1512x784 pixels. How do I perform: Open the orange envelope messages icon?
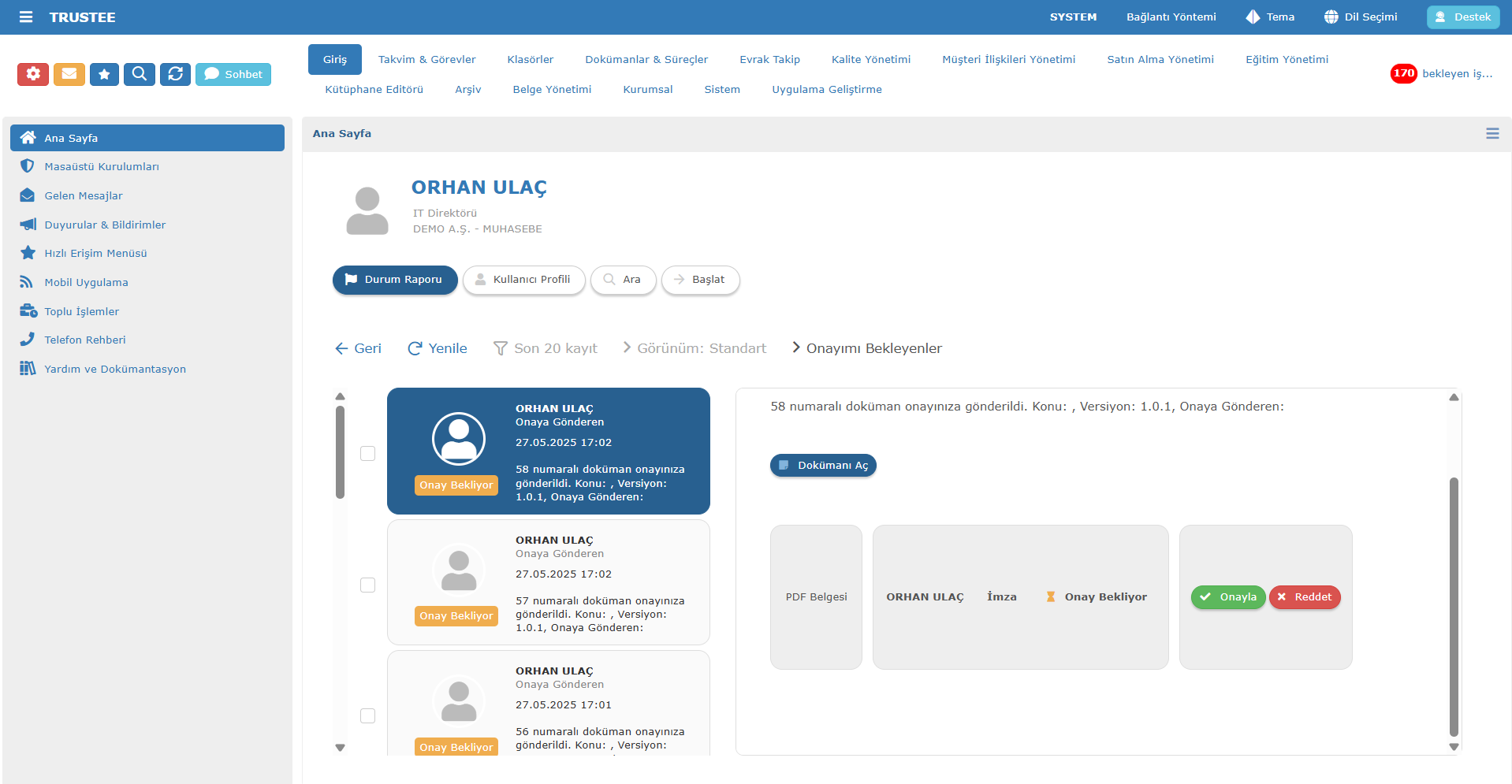click(69, 74)
